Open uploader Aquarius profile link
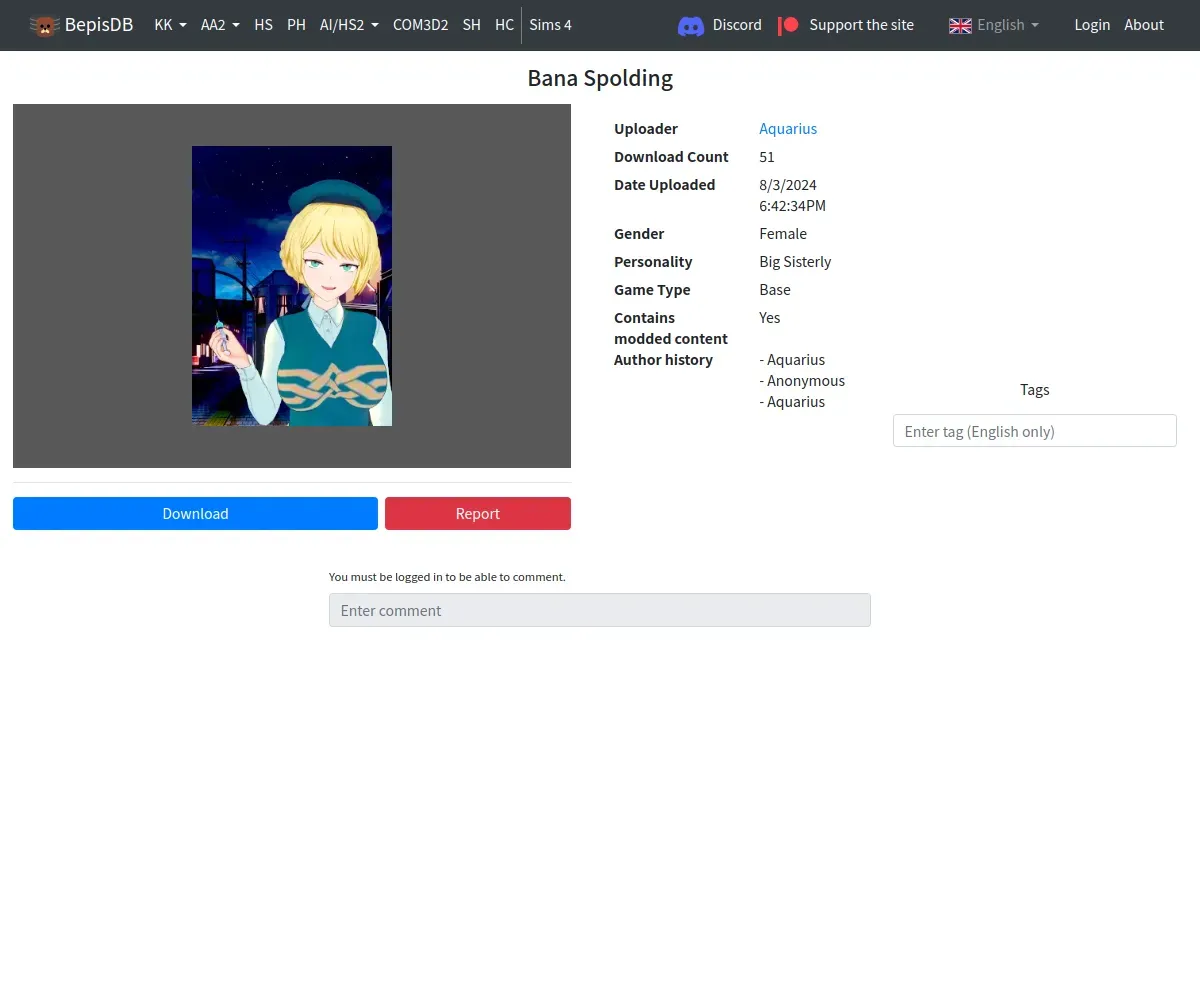This screenshot has height=1000, width=1200. point(788,128)
